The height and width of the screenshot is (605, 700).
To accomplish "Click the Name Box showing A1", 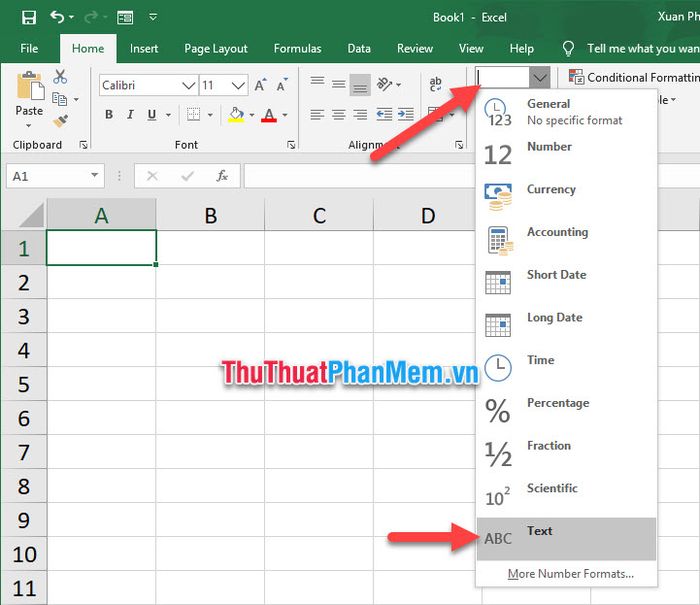I will [x=55, y=176].
